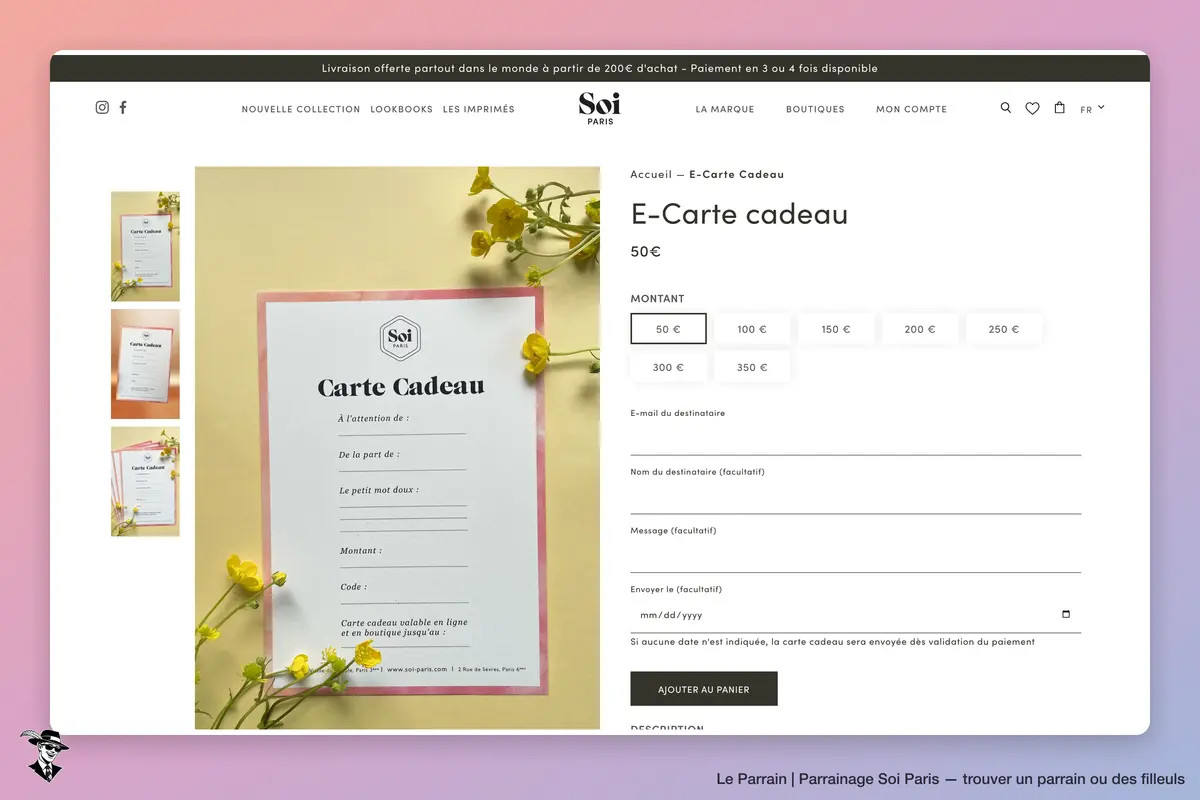1200x800 pixels.
Task: Click the main gift card product image
Action: [397, 448]
